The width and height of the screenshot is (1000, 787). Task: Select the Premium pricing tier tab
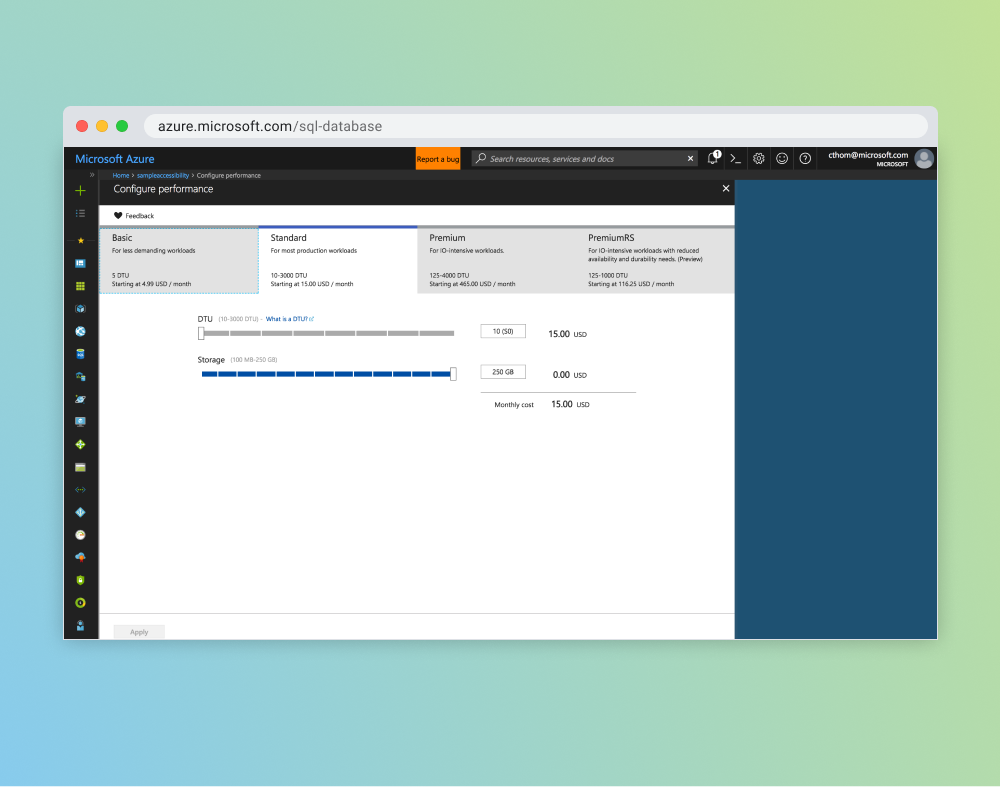(x=496, y=260)
